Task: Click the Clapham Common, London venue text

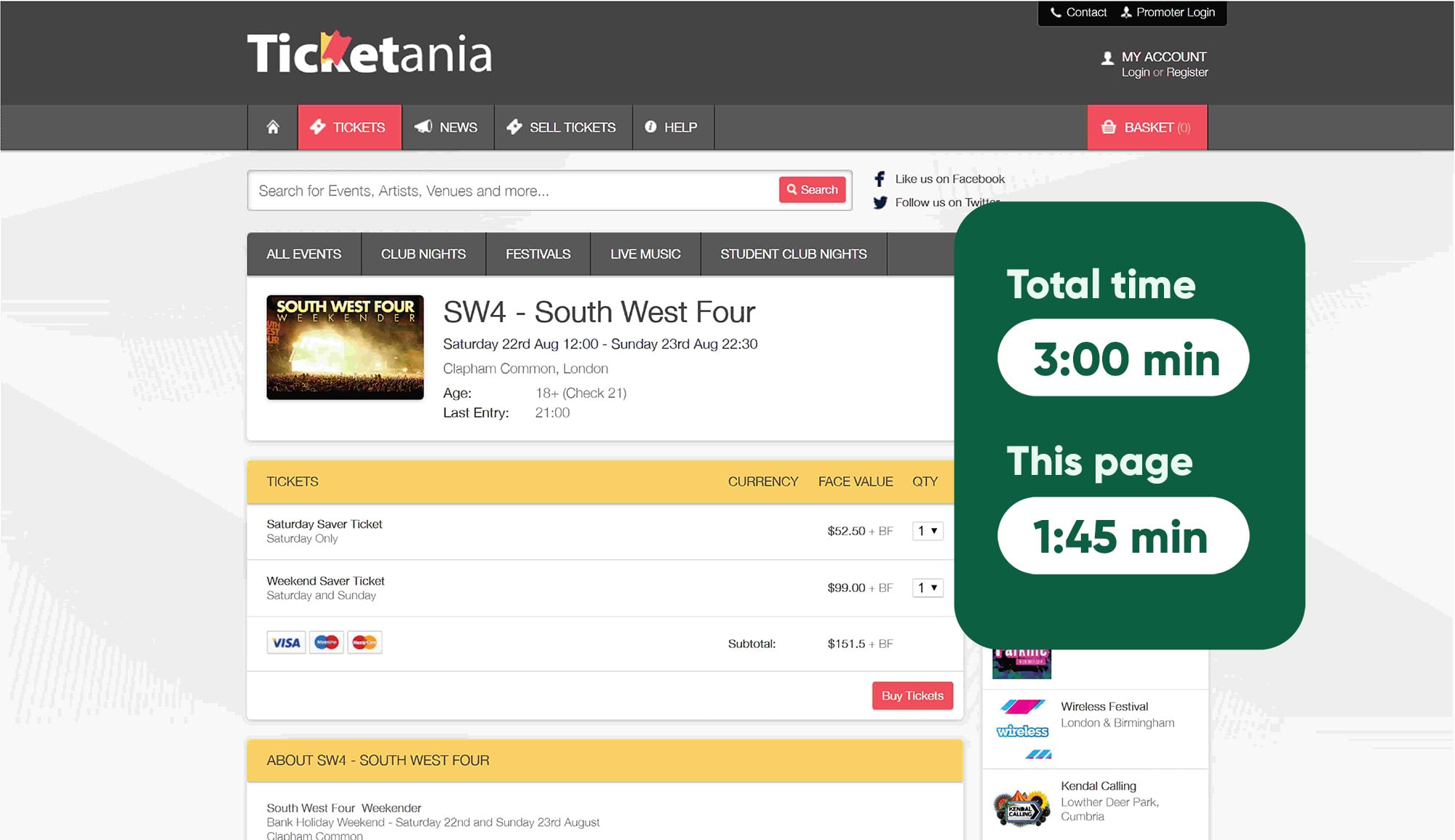Action: coord(525,369)
